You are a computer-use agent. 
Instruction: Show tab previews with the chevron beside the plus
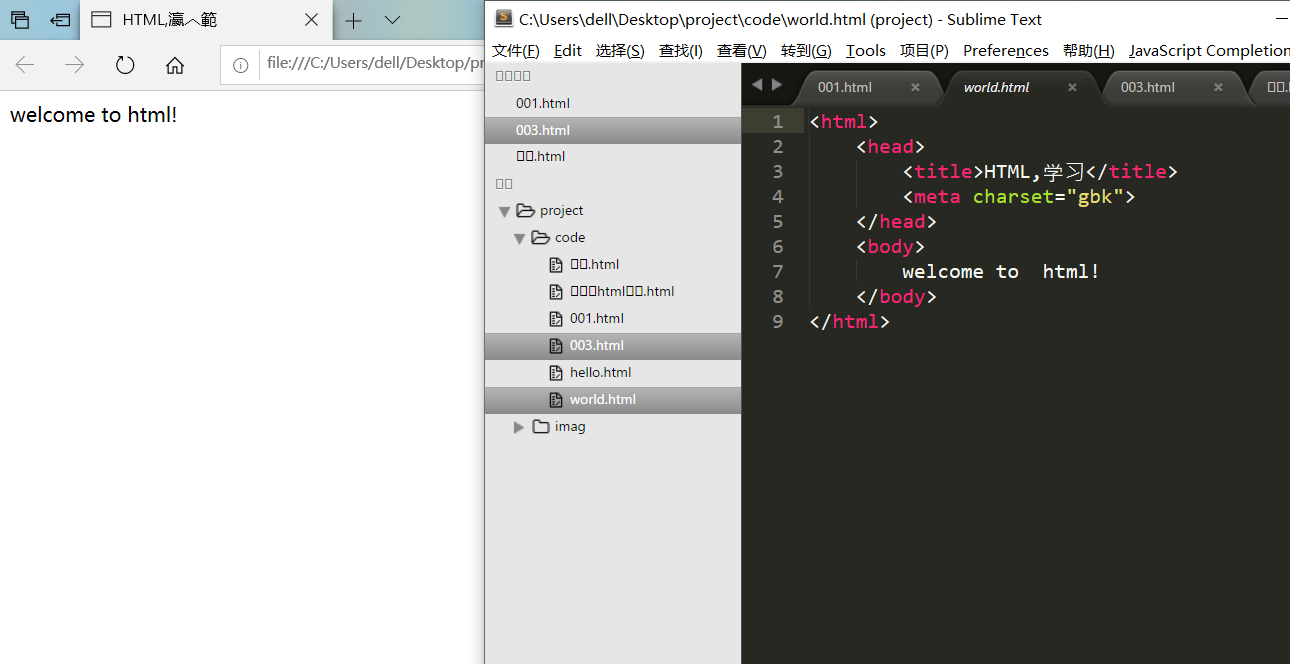(392, 20)
